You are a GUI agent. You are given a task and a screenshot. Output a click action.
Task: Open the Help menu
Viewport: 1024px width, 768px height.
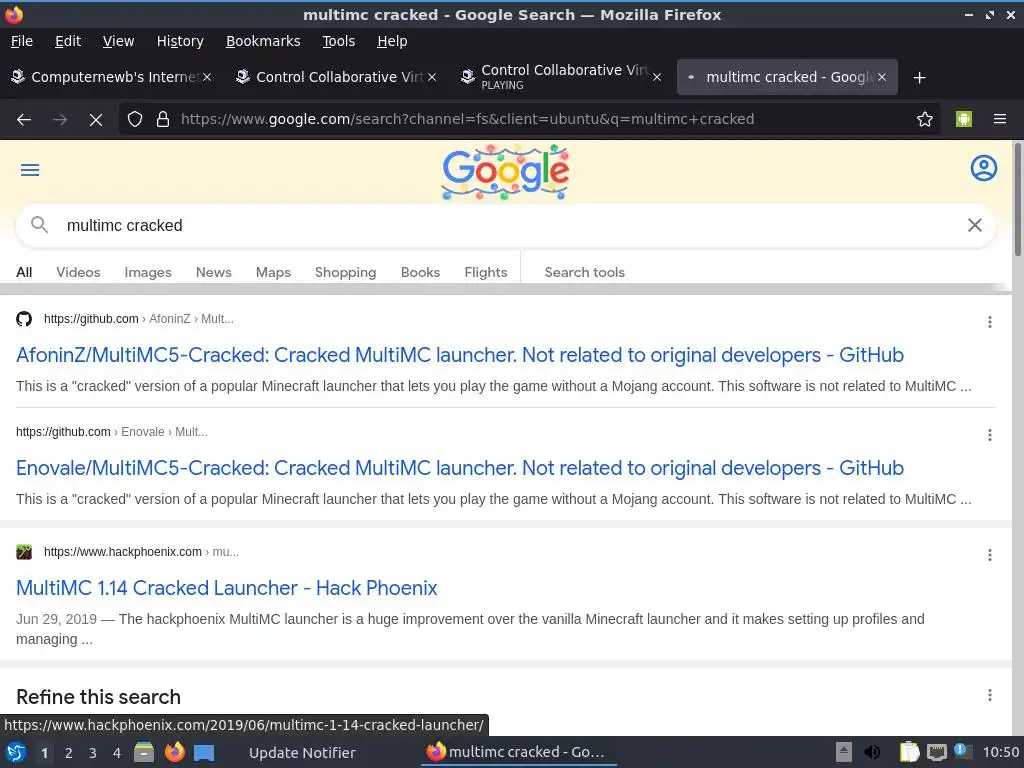point(392,41)
